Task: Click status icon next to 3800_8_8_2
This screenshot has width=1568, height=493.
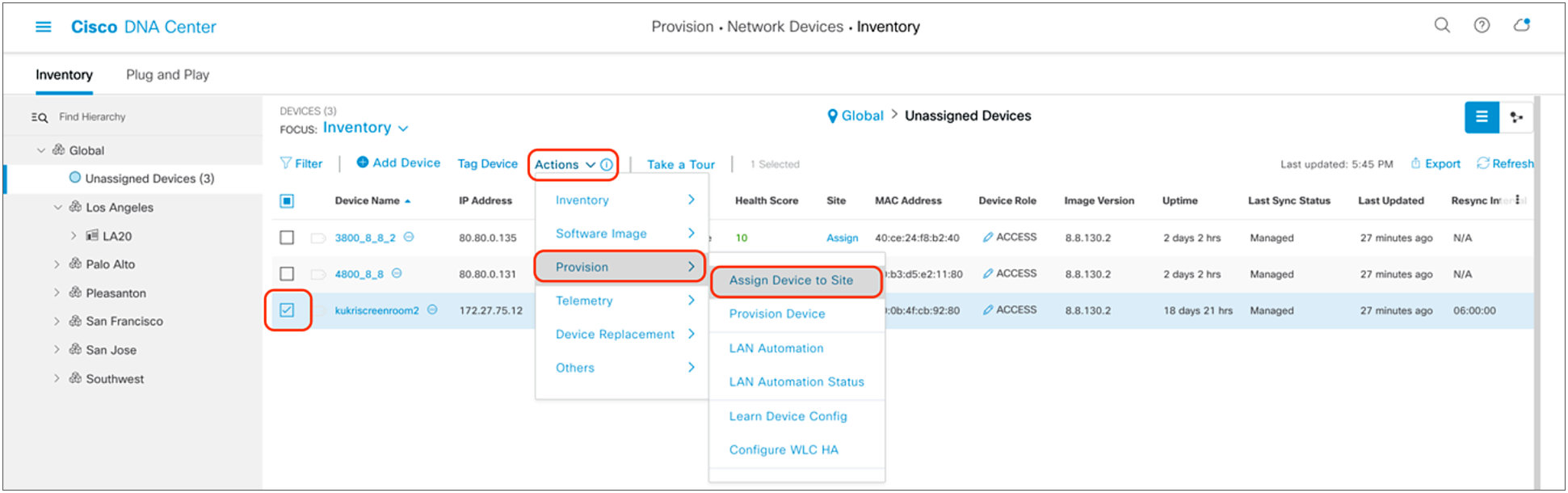Action: [409, 237]
